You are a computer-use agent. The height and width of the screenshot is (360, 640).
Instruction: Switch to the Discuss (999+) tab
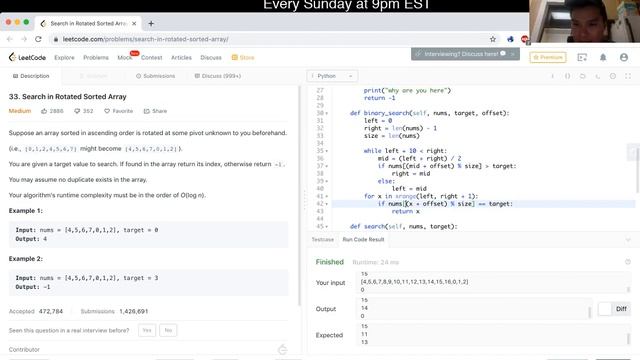tap(218, 76)
